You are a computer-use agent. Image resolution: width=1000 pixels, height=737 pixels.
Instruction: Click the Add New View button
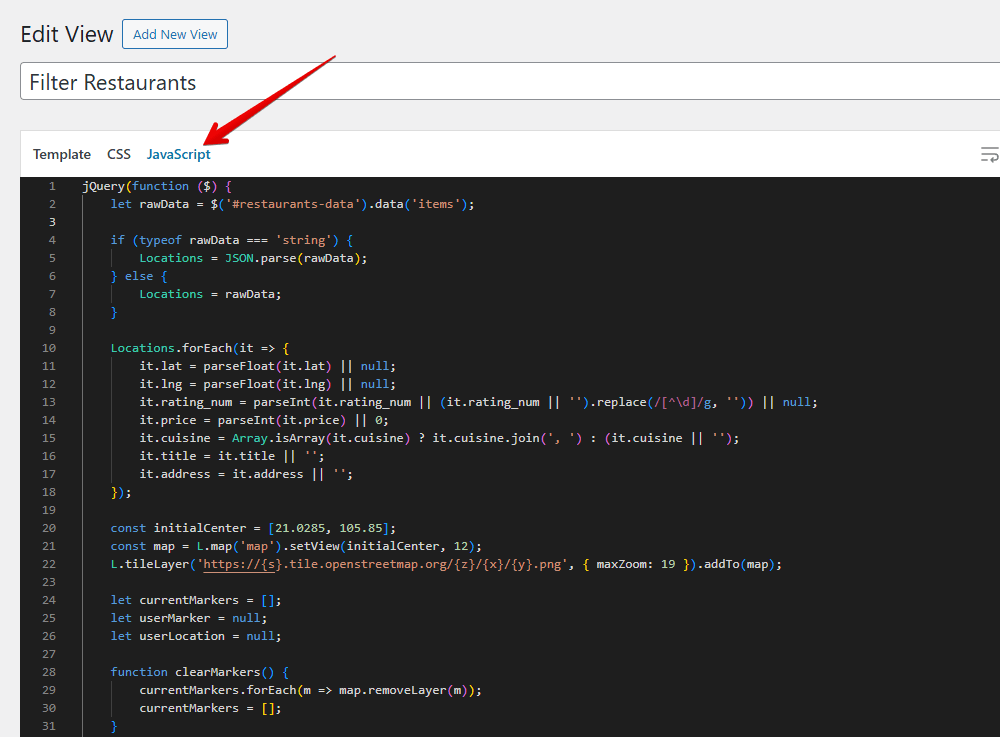pyautogui.click(x=174, y=33)
